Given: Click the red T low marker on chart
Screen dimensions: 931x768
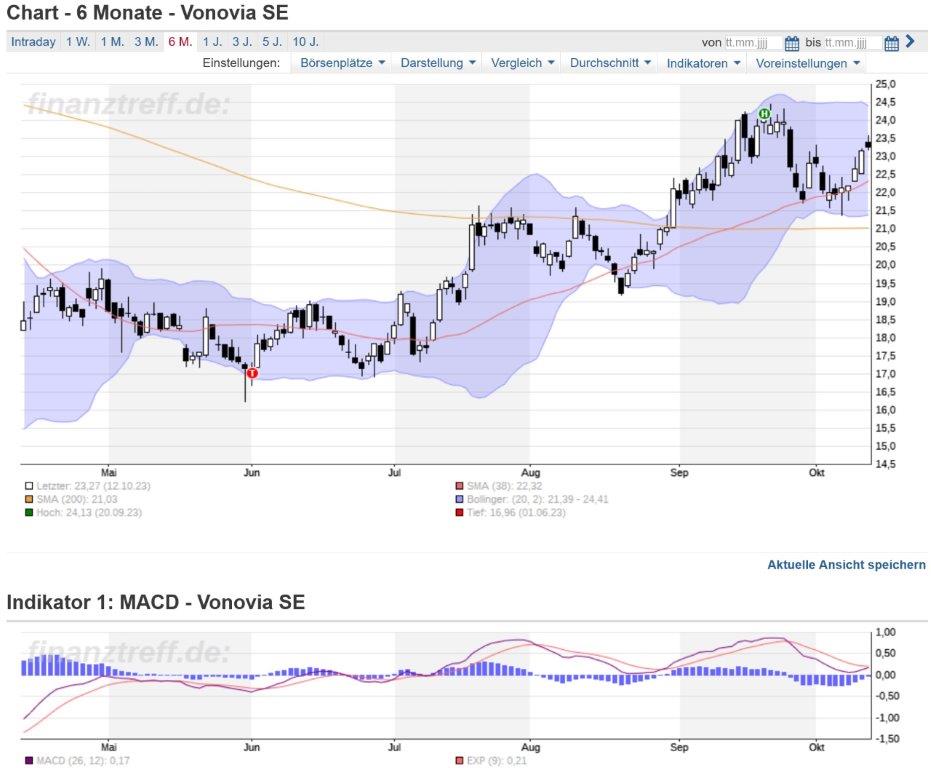Looking at the screenshot, I should coord(252,373).
